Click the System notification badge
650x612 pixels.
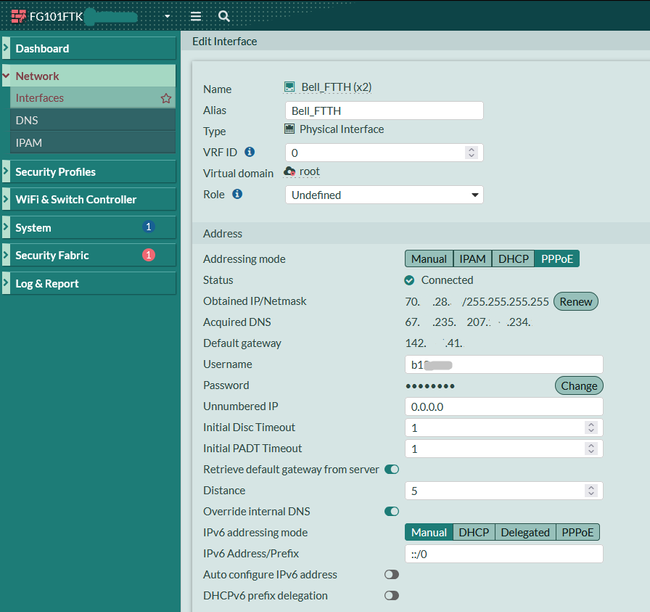pyautogui.click(x=148, y=228)
